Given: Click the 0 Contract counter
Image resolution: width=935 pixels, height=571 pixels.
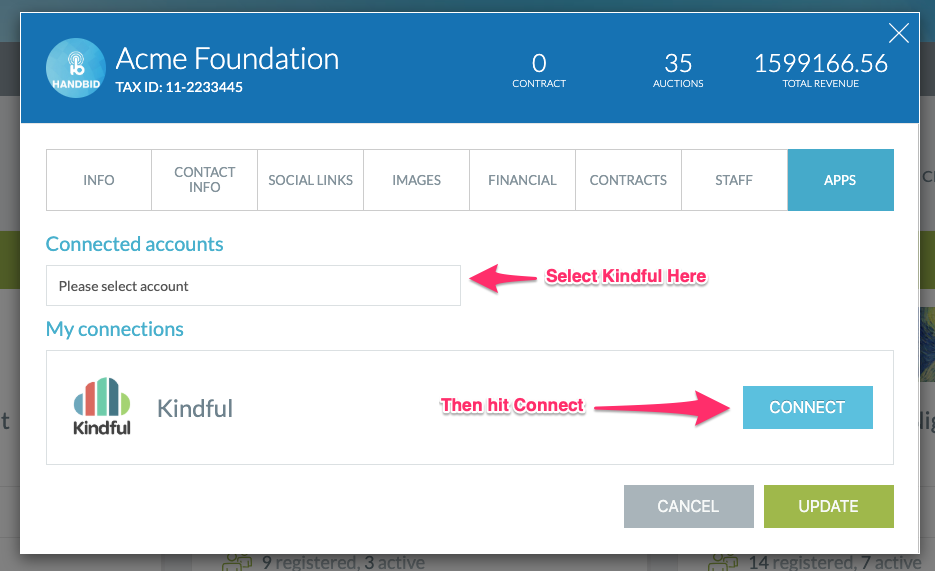Looking at the screenshot, I should click(x=539, y=70).
